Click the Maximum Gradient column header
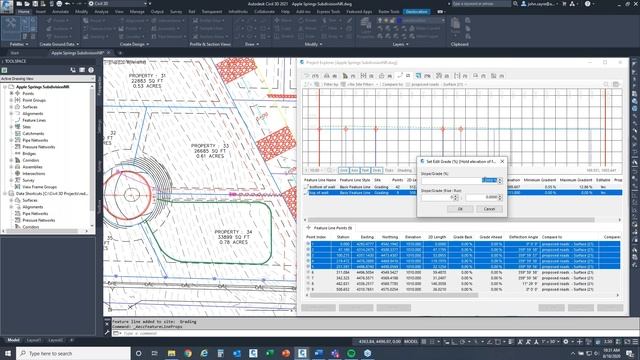The height and width of the screenshot is (360, 640). (x=576, y=180)
